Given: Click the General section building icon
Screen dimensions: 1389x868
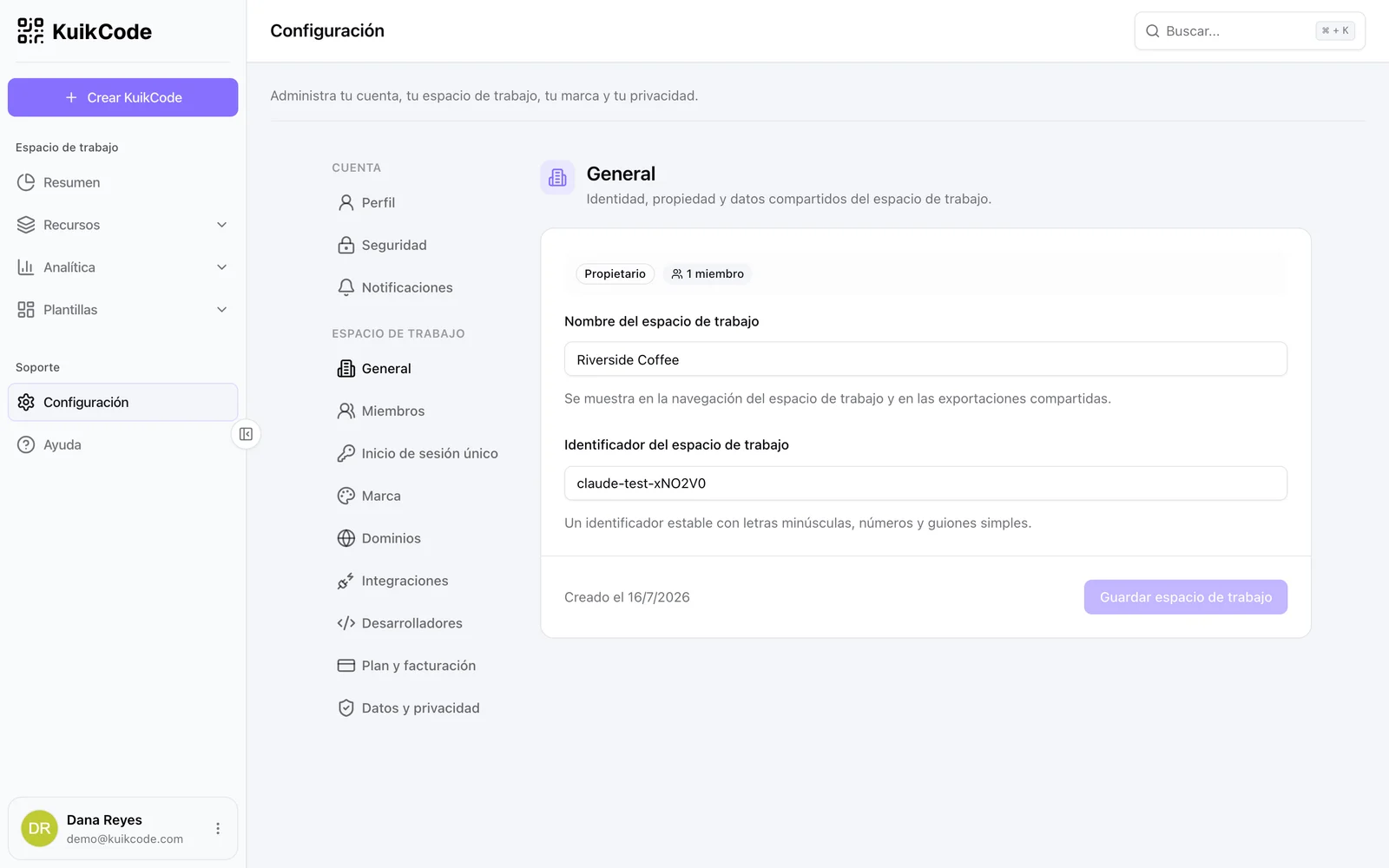Looking at the screenshot, I should pyautogui.click(x=557, y=177).
